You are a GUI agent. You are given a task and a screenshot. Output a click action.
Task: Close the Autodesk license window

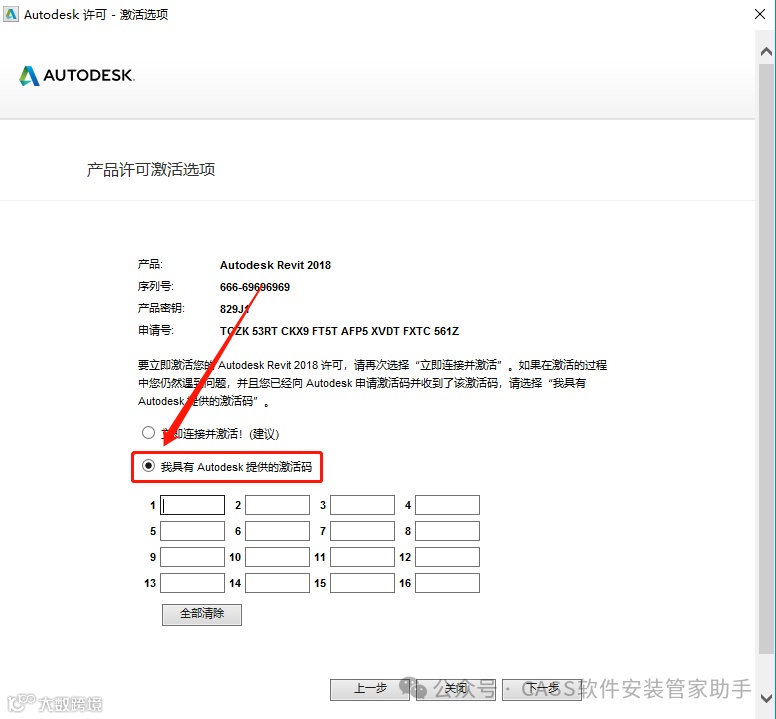point(760,14)
